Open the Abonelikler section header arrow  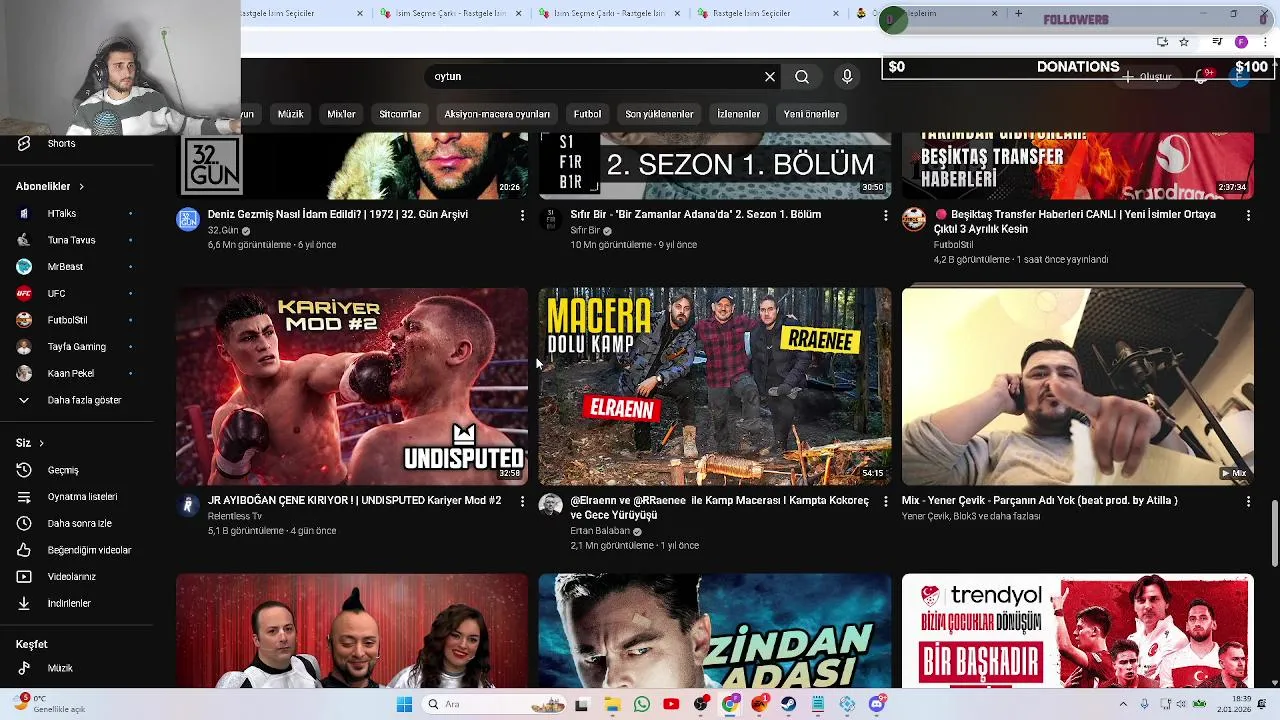pyautogui.click(x=81, y=187)
